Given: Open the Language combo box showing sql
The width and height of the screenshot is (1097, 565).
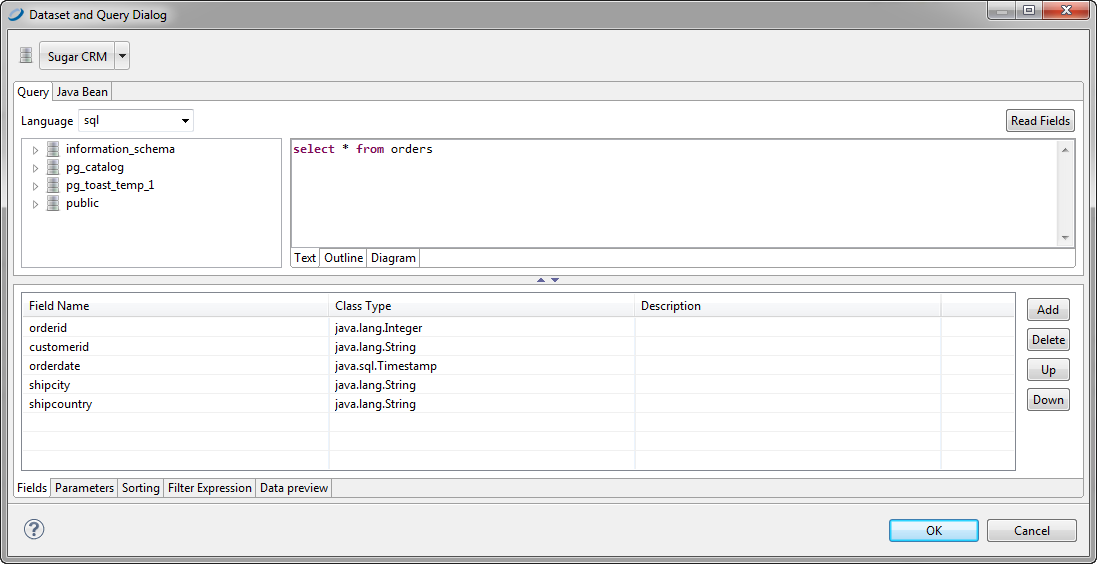Looking at the screenshot, I should (136, 120).
